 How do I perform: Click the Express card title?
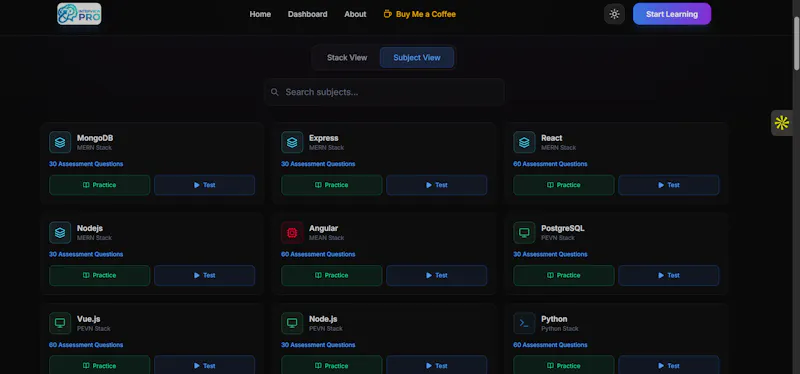point(323,138)
